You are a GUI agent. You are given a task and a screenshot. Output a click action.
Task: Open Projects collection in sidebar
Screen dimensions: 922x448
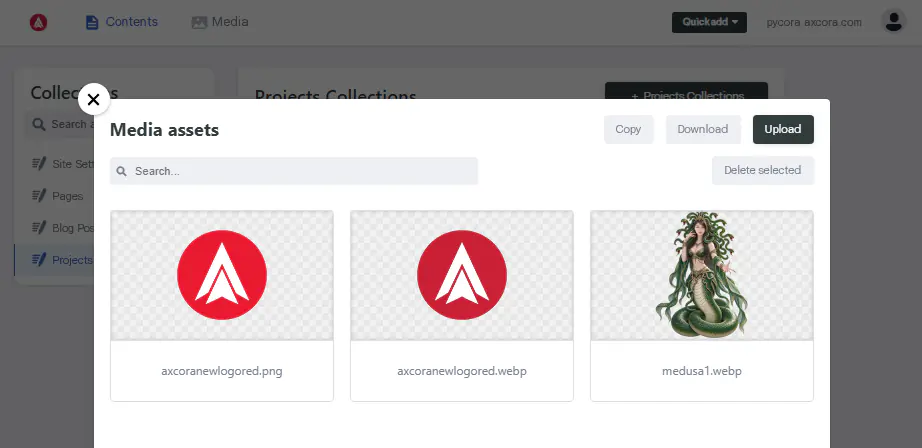tap(54, 260)
